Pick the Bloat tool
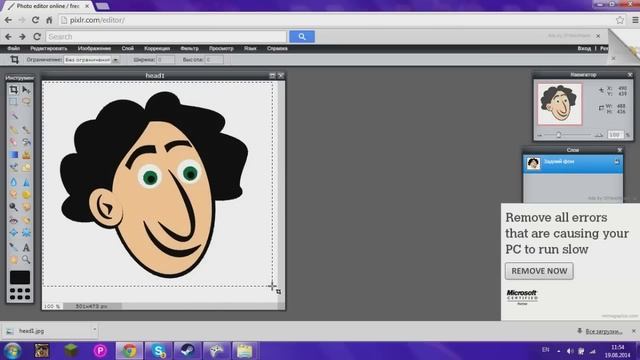The width and height of the screenshot is (640, 360). point(13,233)
